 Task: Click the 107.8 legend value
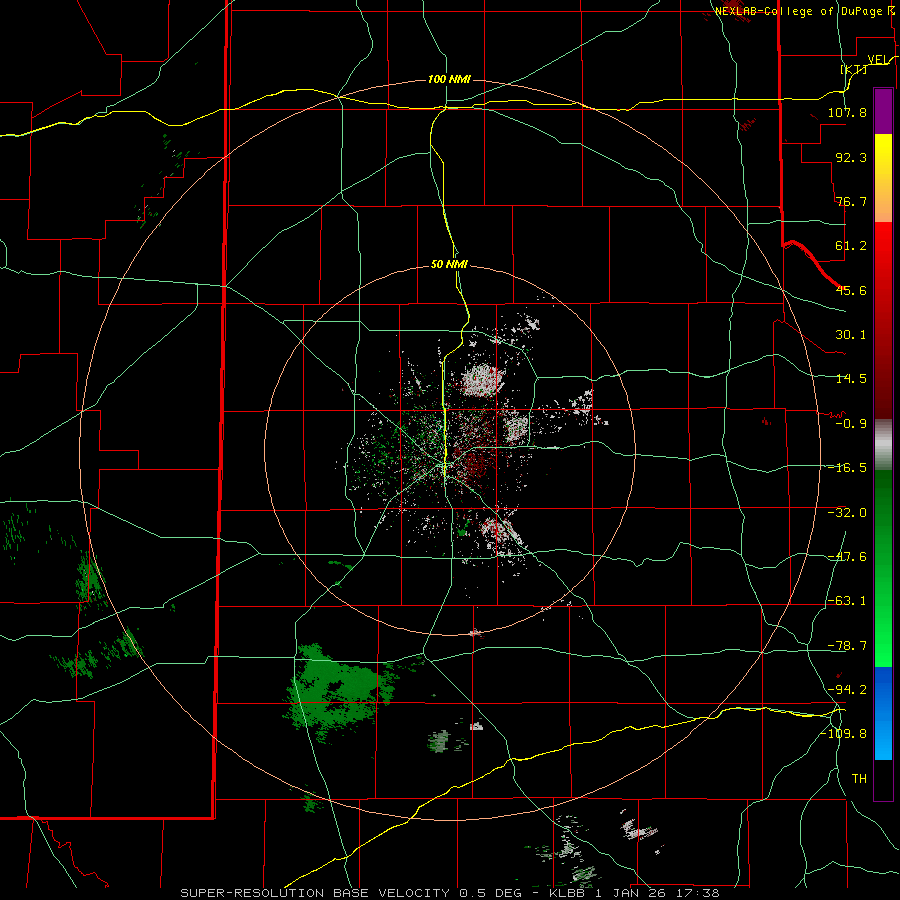click(x=847, y=112)
